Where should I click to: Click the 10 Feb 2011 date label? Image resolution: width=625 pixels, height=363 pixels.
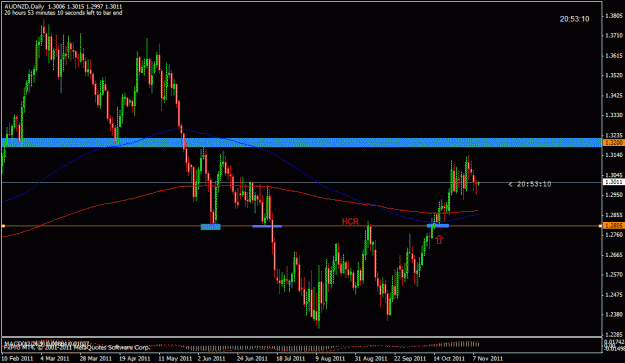point(17,358)
